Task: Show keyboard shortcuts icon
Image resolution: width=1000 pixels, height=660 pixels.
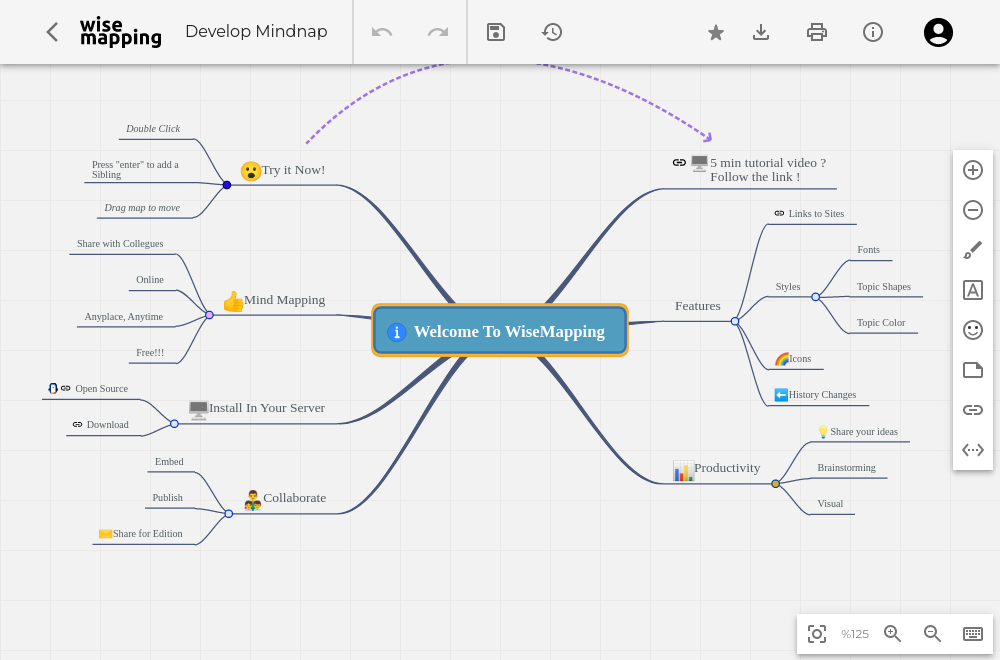Action: pyautogui.click(x=973, y=633)
